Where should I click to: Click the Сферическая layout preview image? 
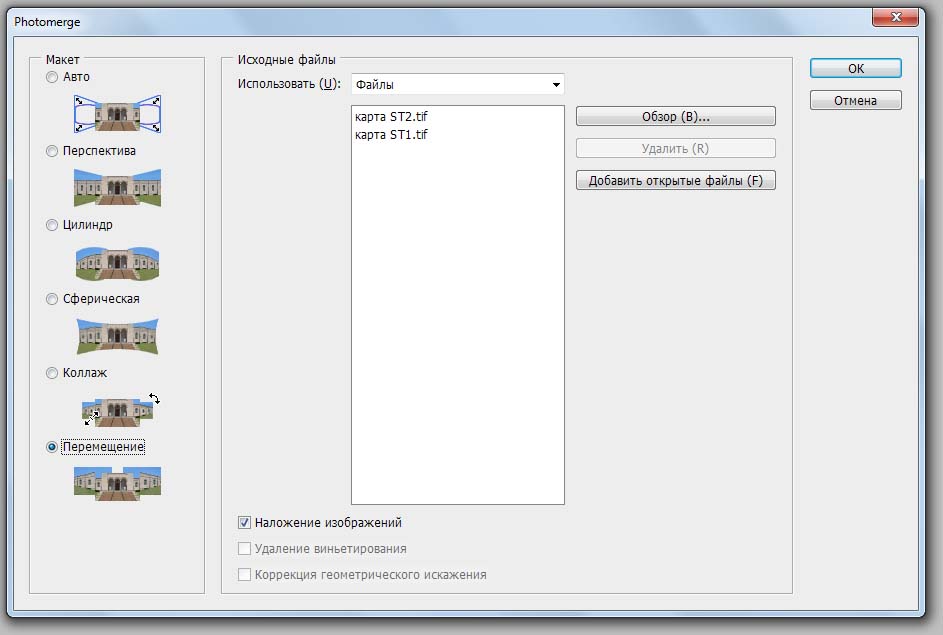pos(117,336)
